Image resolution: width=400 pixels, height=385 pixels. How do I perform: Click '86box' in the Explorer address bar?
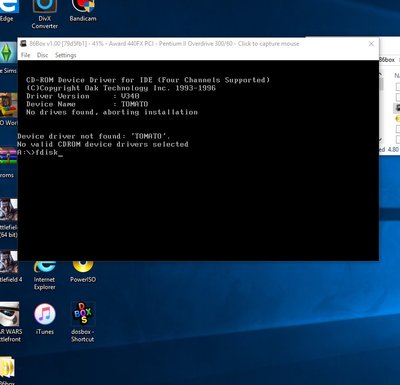pos(387,60)
